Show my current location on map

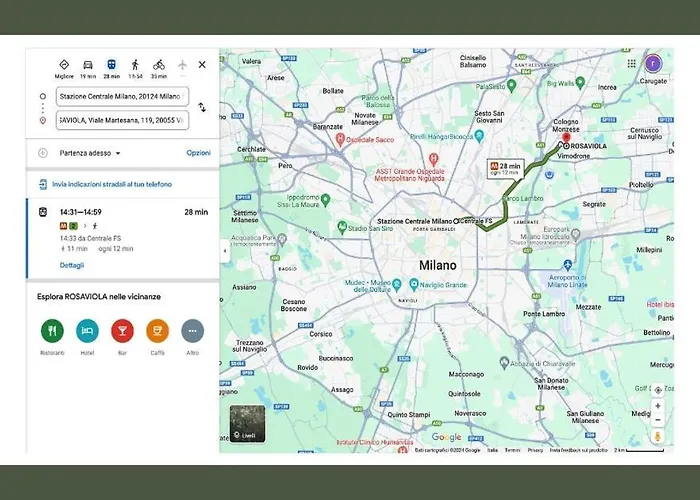click(x=658, y=390)
